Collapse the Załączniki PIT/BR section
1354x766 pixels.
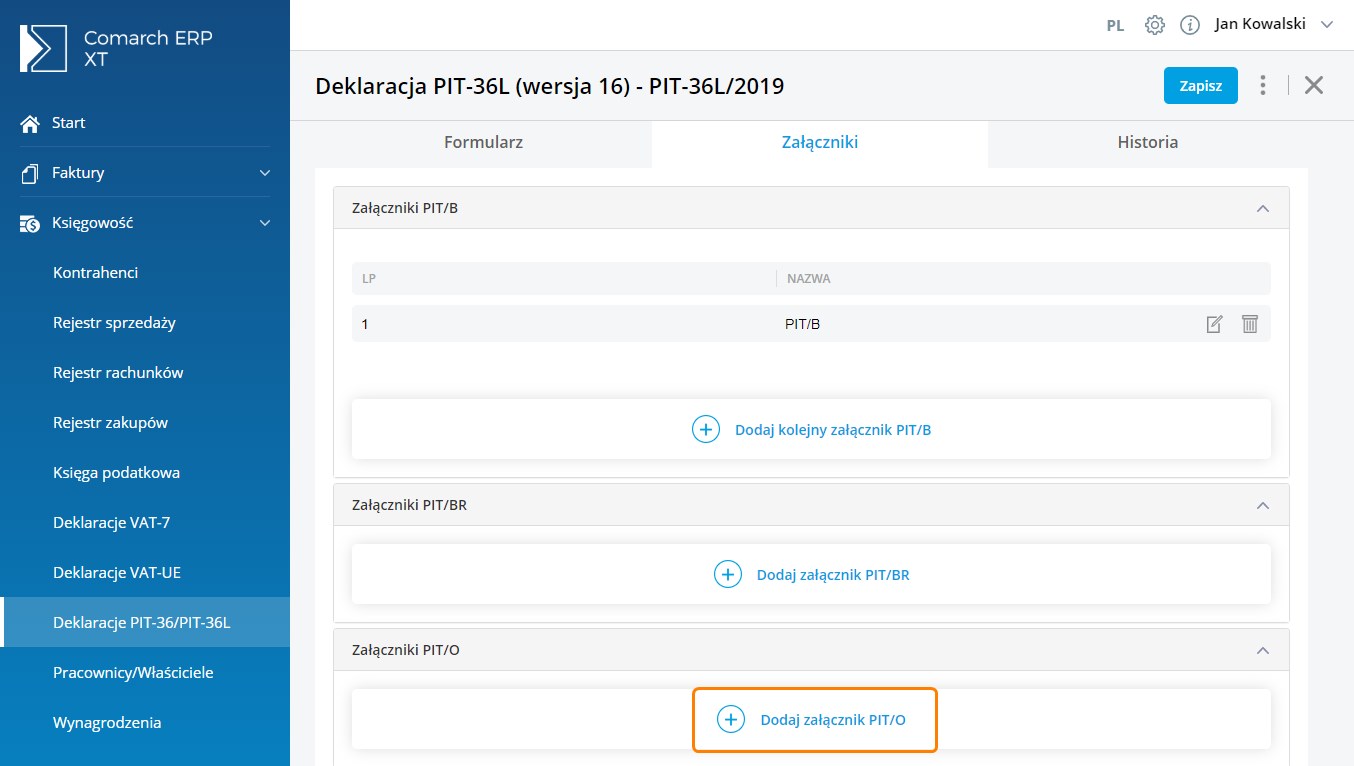[1262, 505]
